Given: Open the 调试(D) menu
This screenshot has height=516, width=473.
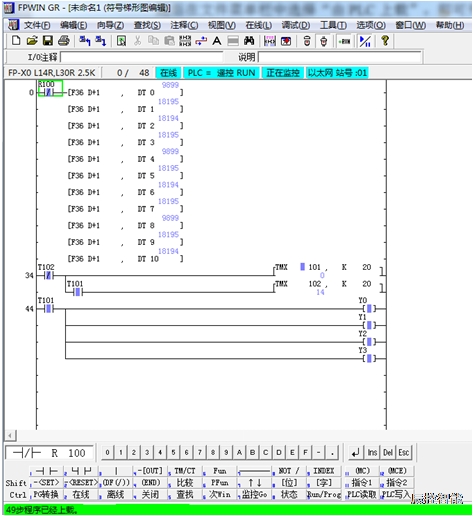Looking at the screenshot, I should (296, 25).
